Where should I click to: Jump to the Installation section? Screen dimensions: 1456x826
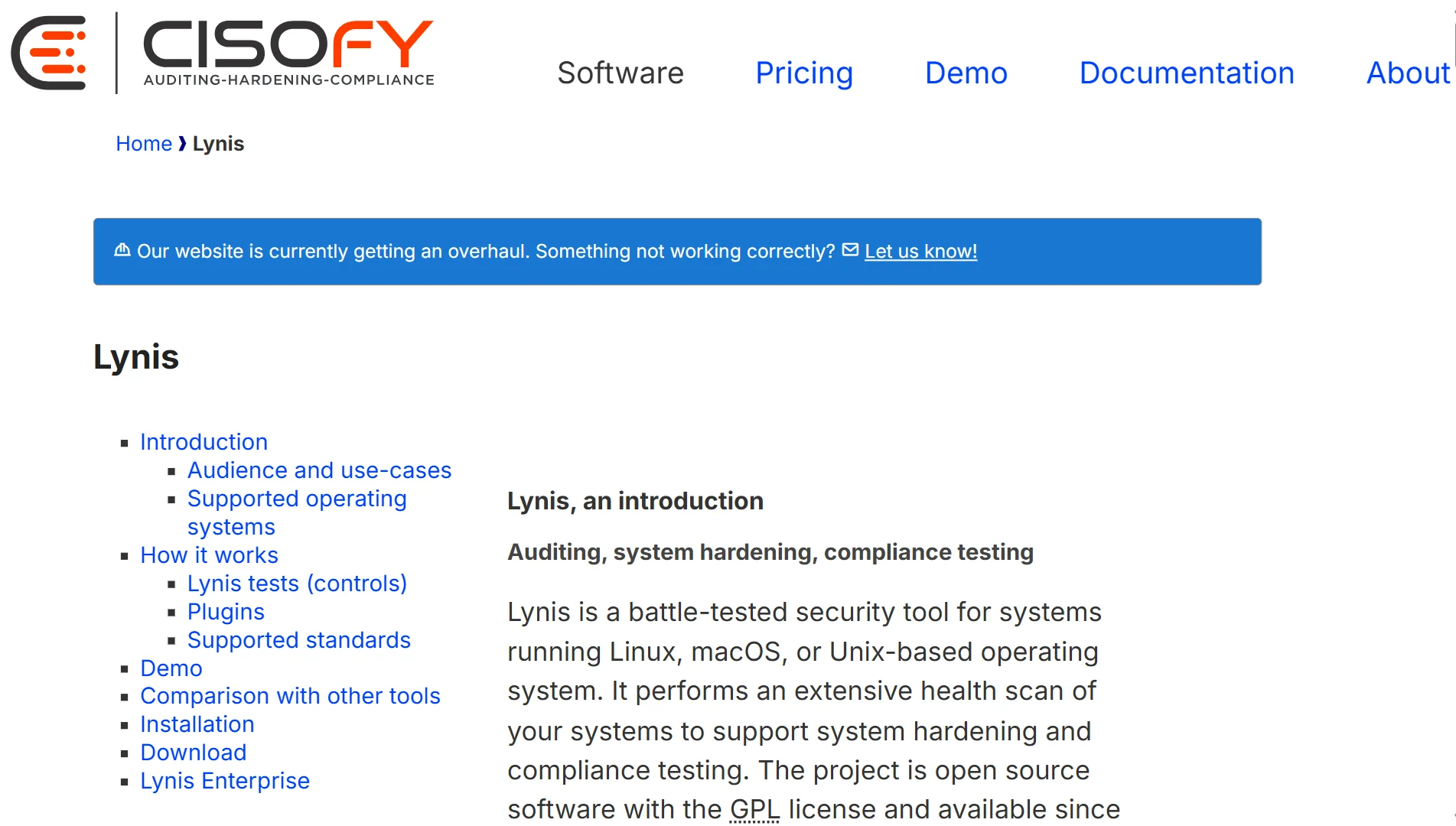[x=197, y=724]
